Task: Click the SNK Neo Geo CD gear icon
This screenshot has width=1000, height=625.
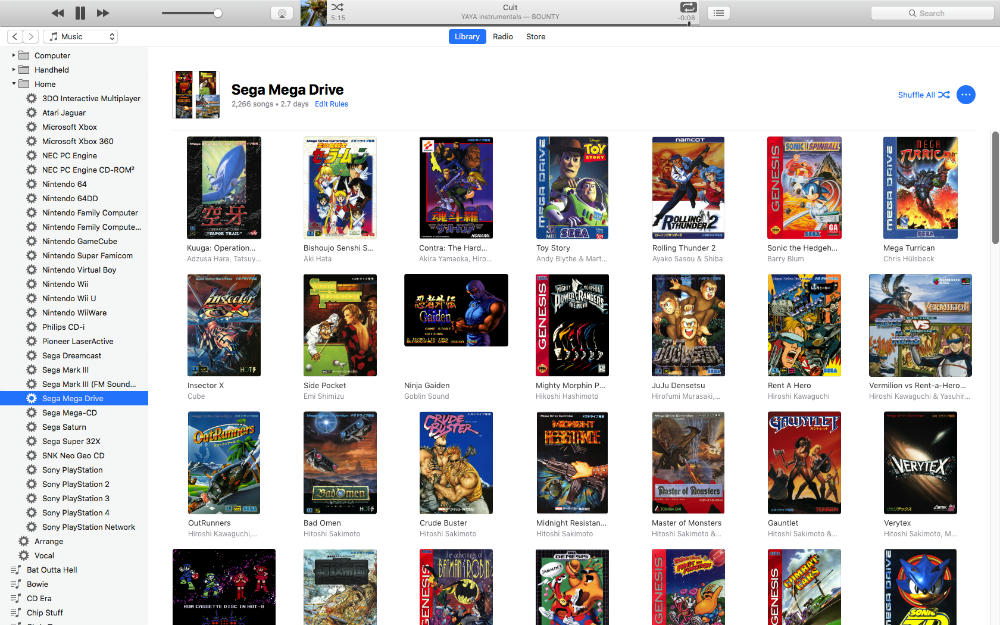Action: (31, 455)
